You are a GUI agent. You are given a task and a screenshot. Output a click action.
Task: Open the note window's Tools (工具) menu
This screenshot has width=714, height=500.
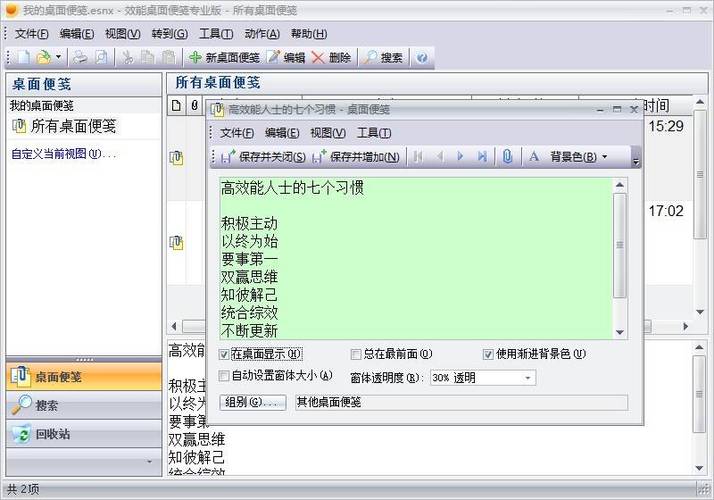click(374, 133)
